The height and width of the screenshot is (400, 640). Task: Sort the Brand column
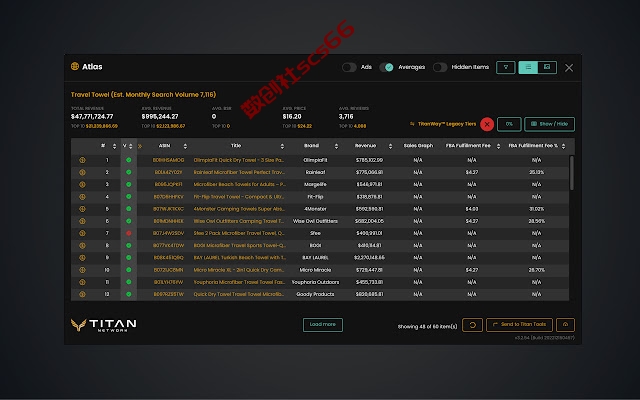click(x=336, y=146)
